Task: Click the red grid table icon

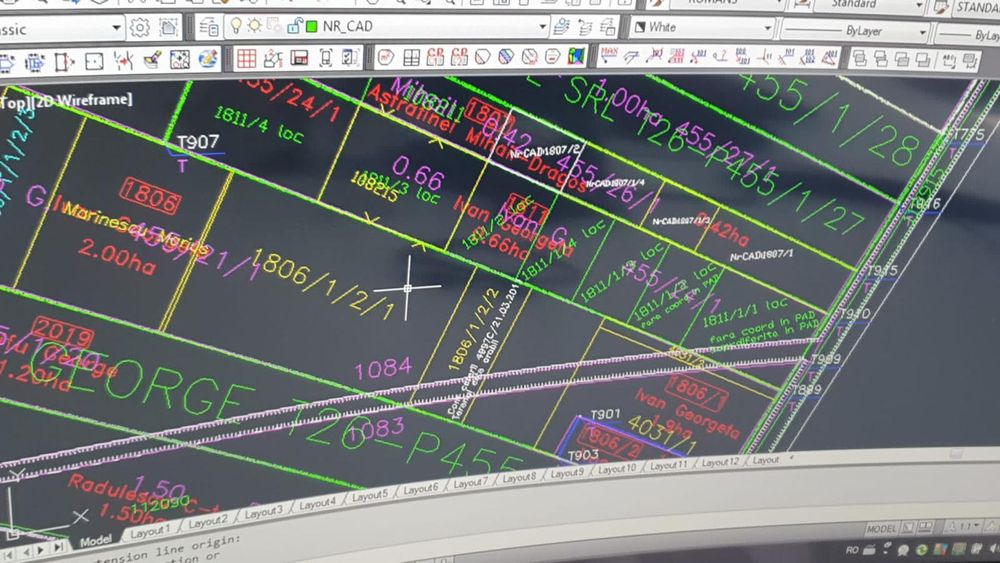Action: pyautogui.click(x=246, y=58)
